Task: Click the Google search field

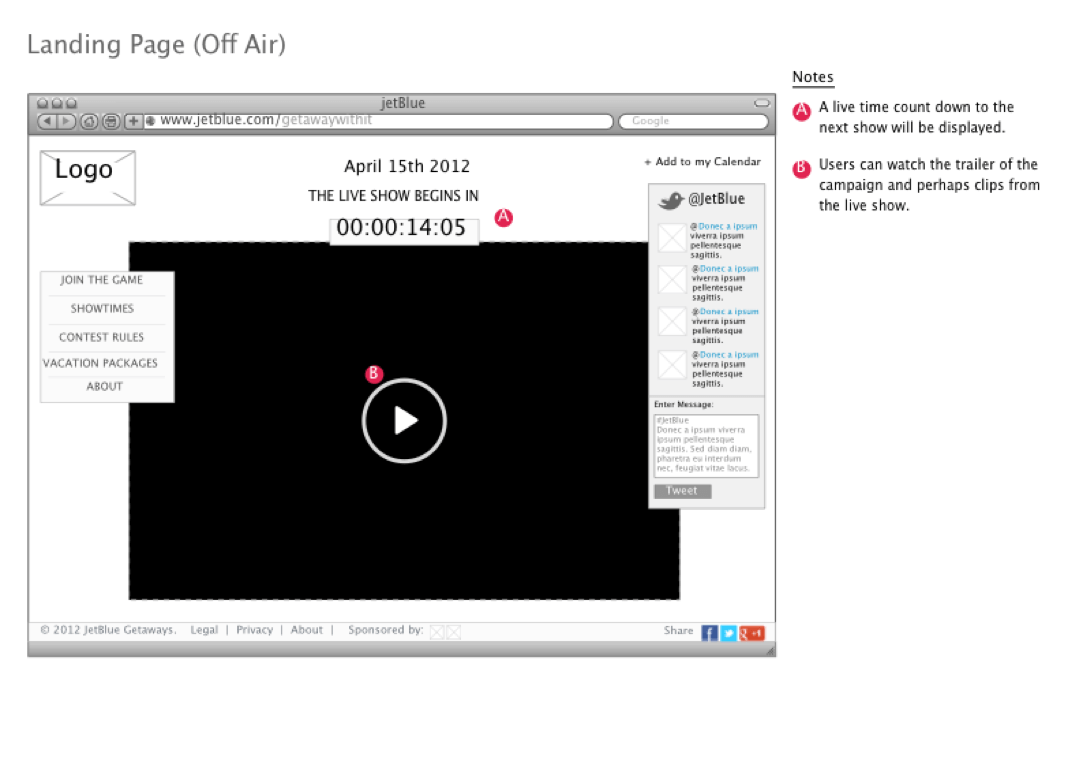Action: [x=693, y=121]
